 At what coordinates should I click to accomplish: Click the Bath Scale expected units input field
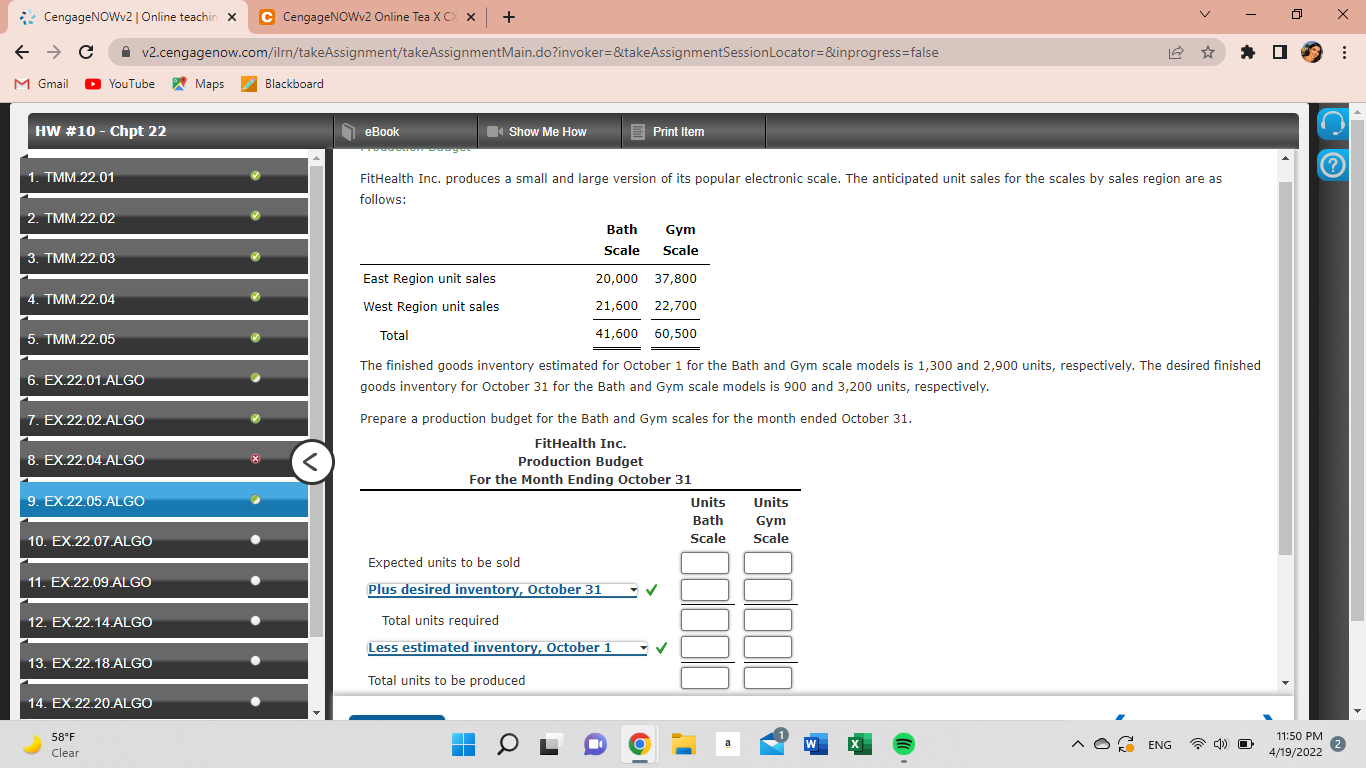click(705, 562)
